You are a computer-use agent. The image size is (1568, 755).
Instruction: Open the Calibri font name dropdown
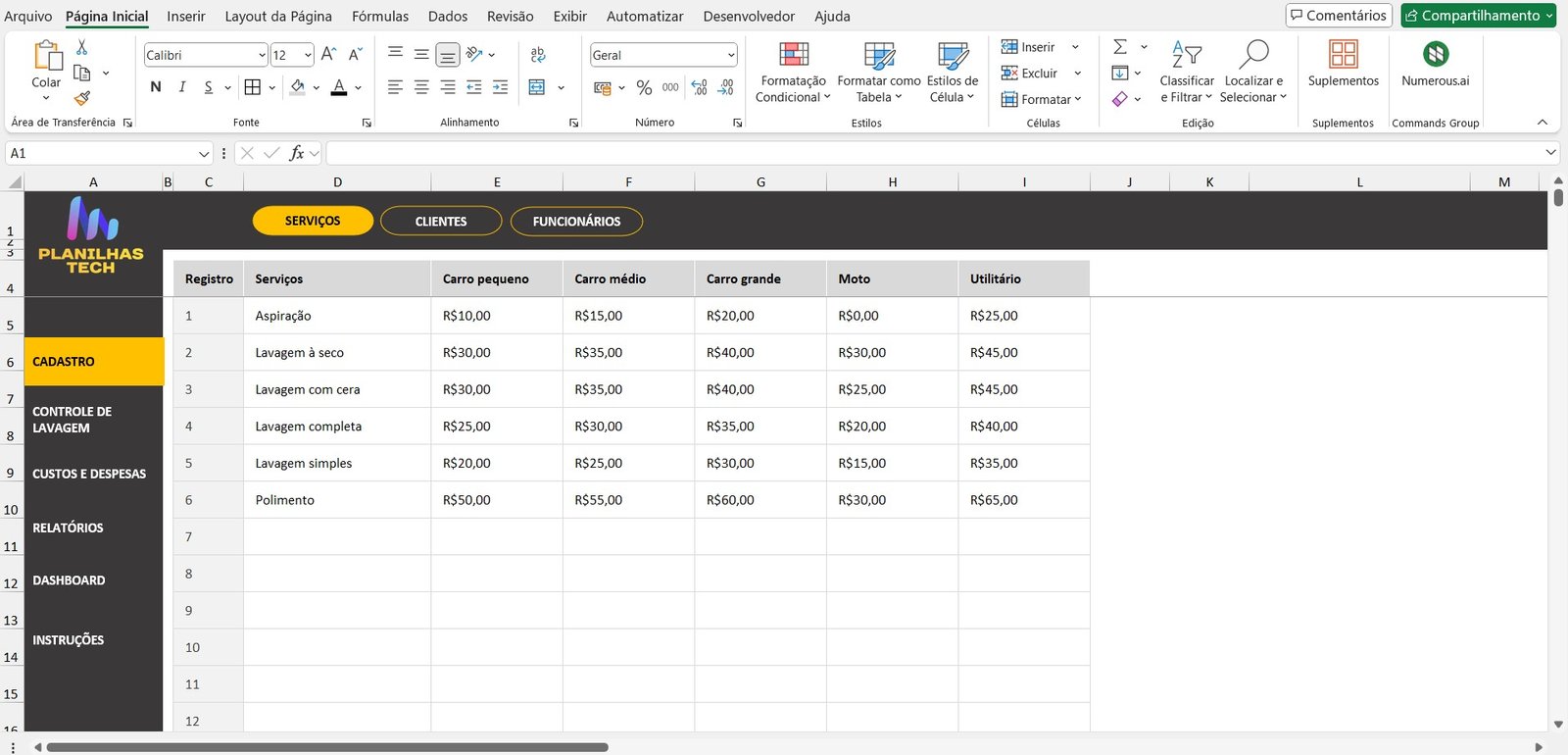(x=262, y=55)
